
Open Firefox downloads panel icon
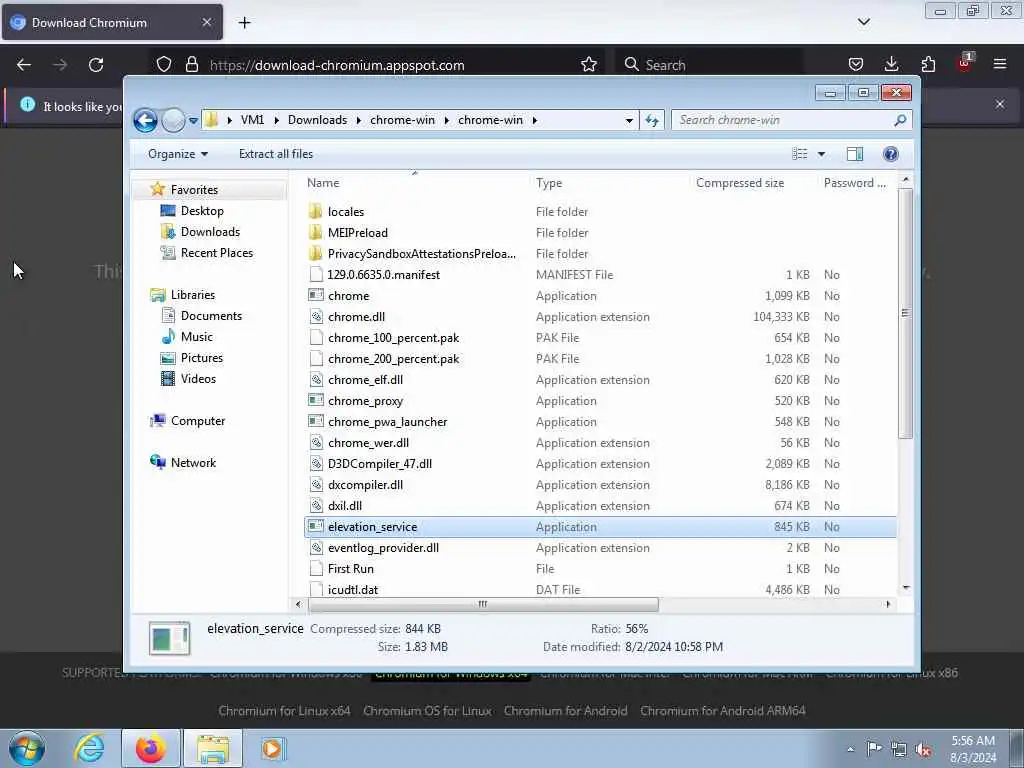click(x=891, y=64)
